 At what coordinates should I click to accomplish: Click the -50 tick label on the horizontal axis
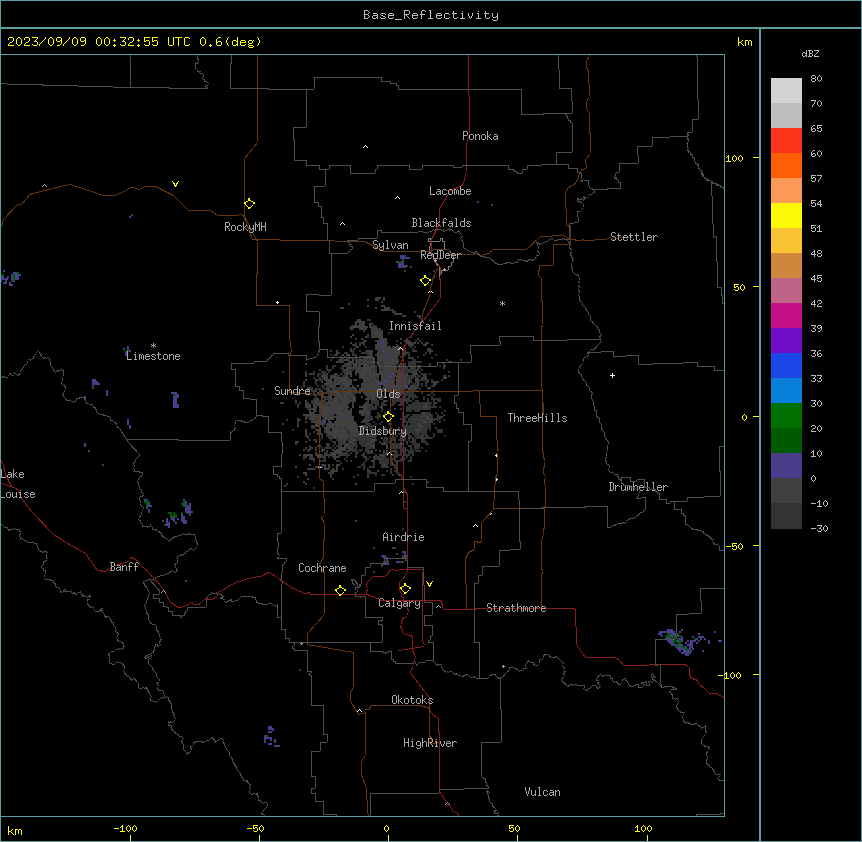[x=255, y=828]
